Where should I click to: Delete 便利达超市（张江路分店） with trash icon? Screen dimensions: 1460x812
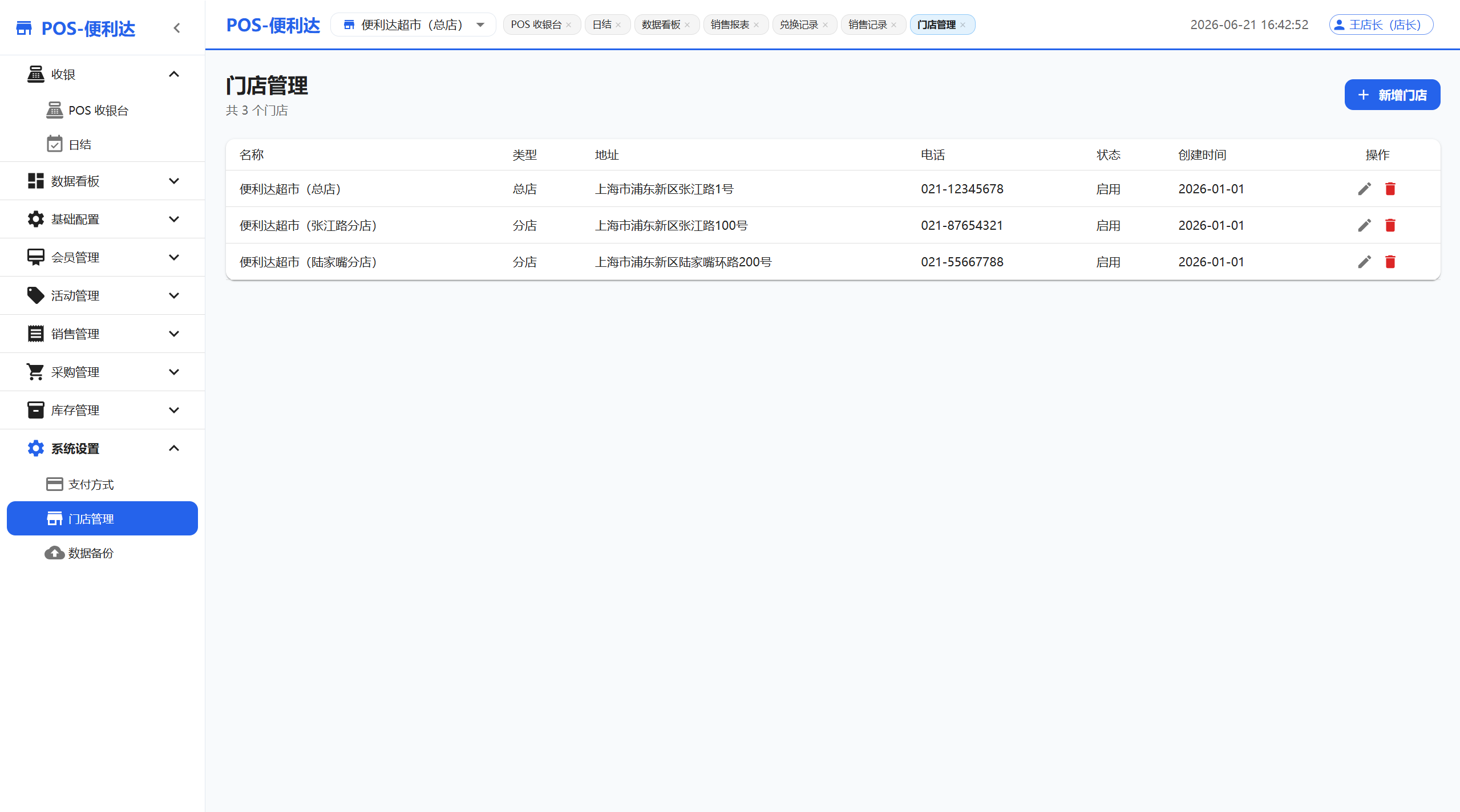point(1390,225)
